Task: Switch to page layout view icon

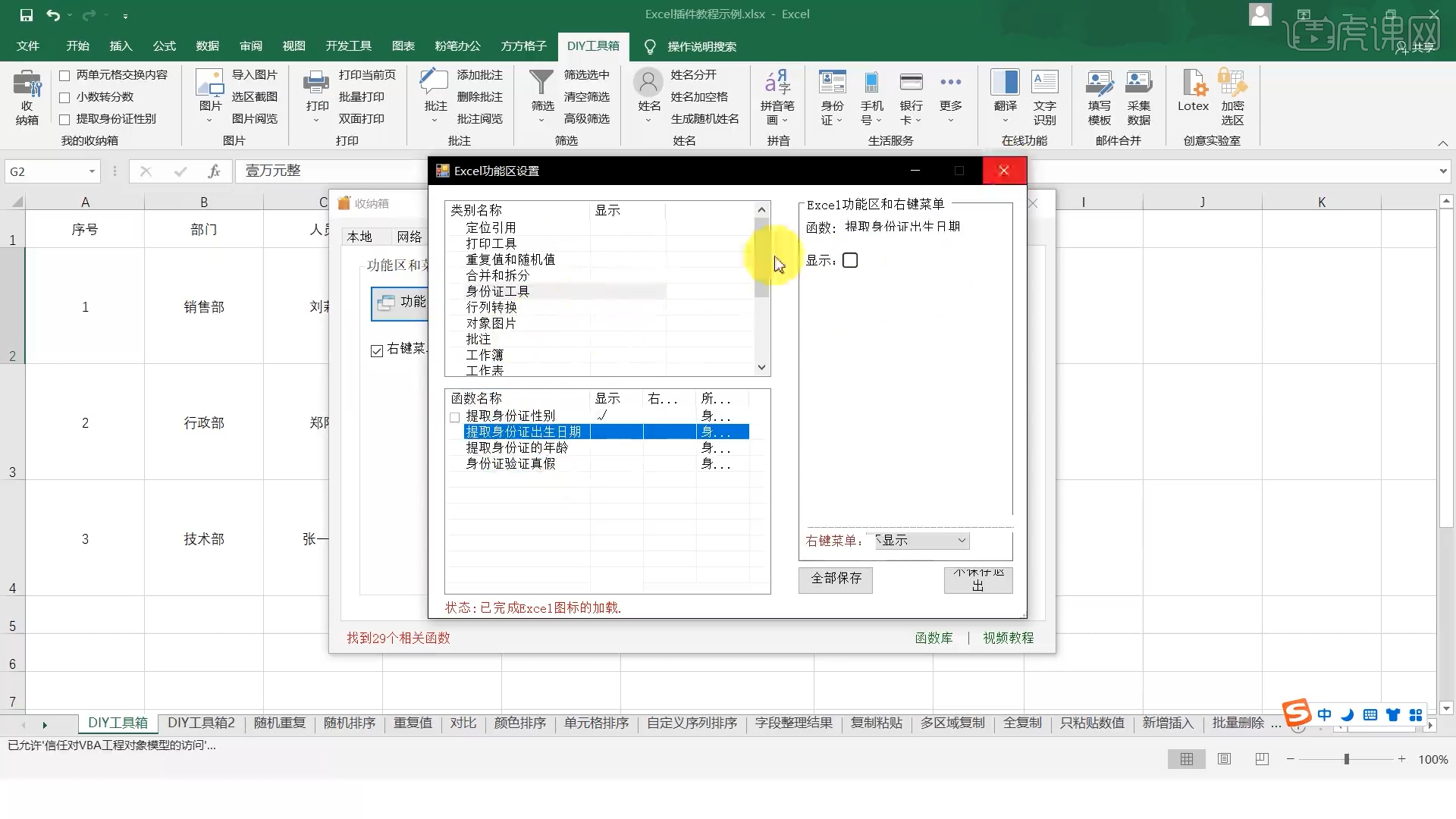Action: coord(1224,759)
